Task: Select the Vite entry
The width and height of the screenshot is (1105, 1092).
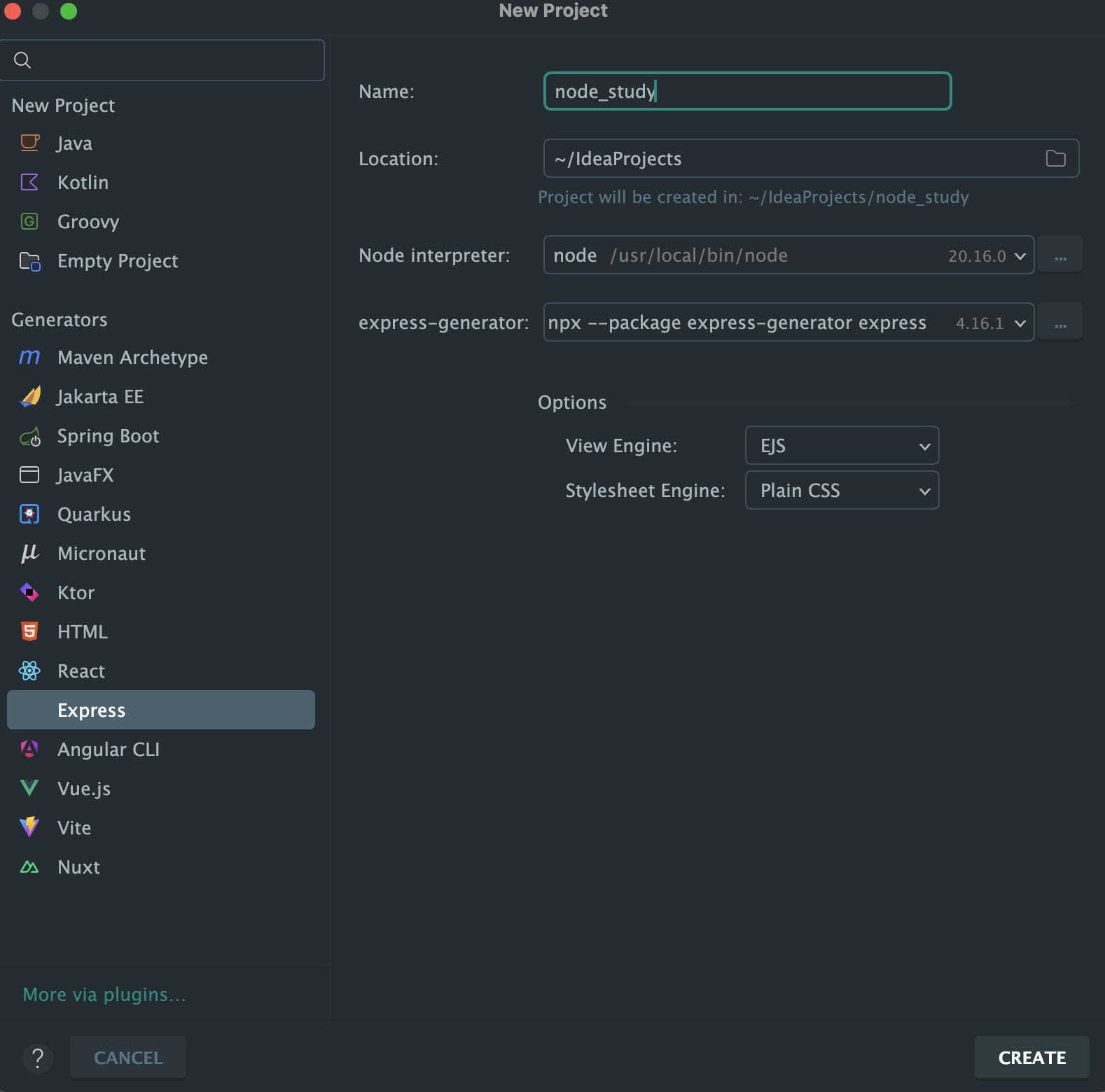Action: (161, 827)
